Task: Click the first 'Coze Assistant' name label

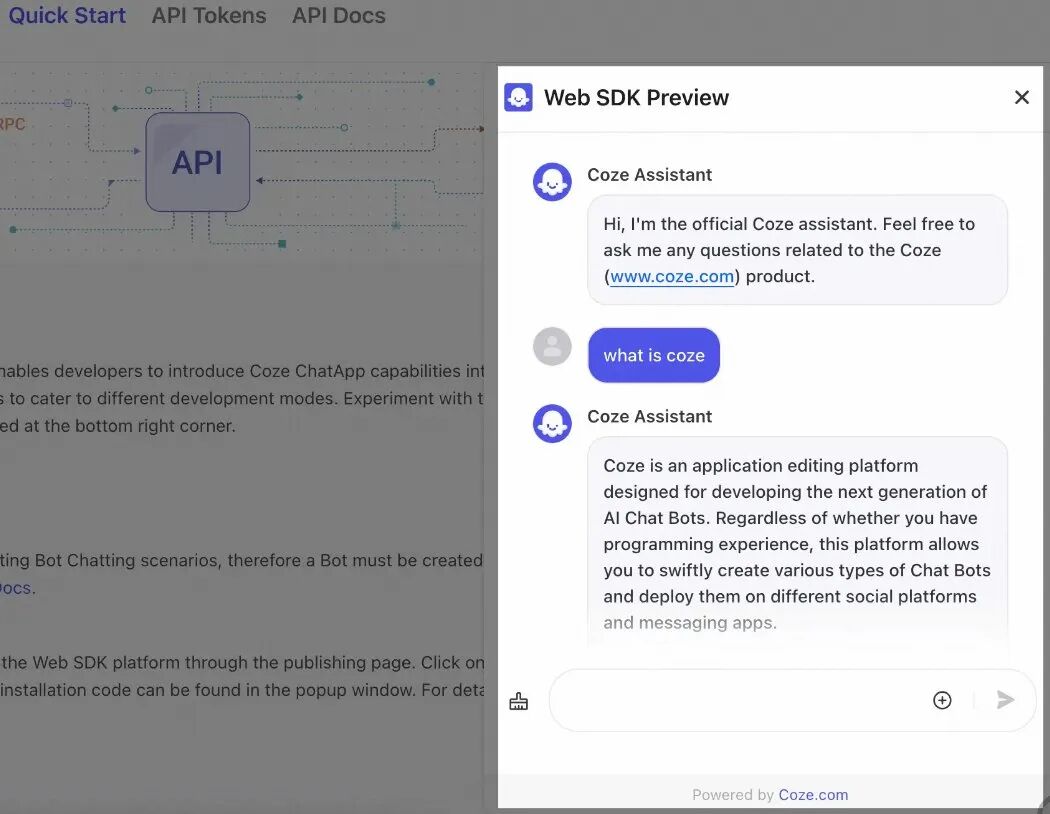Action: (x=650, y=175)
